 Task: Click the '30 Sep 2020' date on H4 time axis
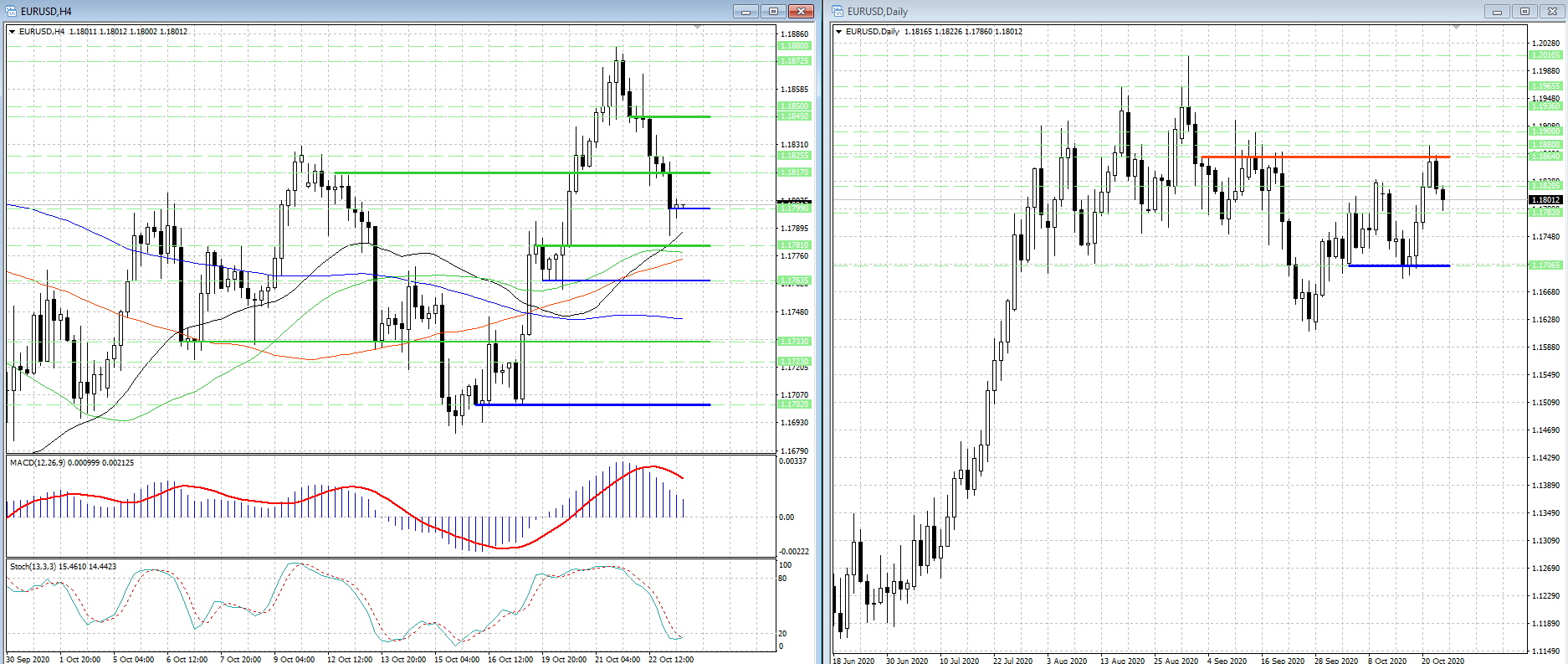click(x=28, y=660)
